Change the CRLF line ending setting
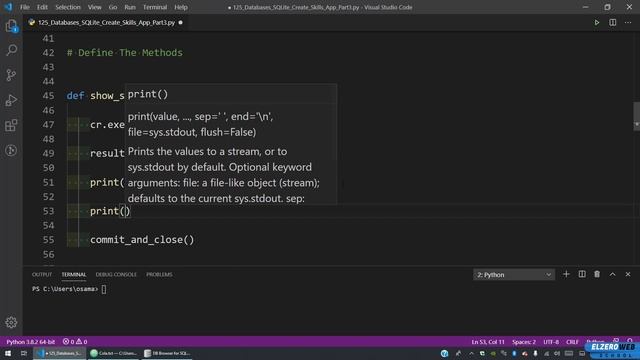Viewport: 640px width, 360px height. tap(572, 342)
